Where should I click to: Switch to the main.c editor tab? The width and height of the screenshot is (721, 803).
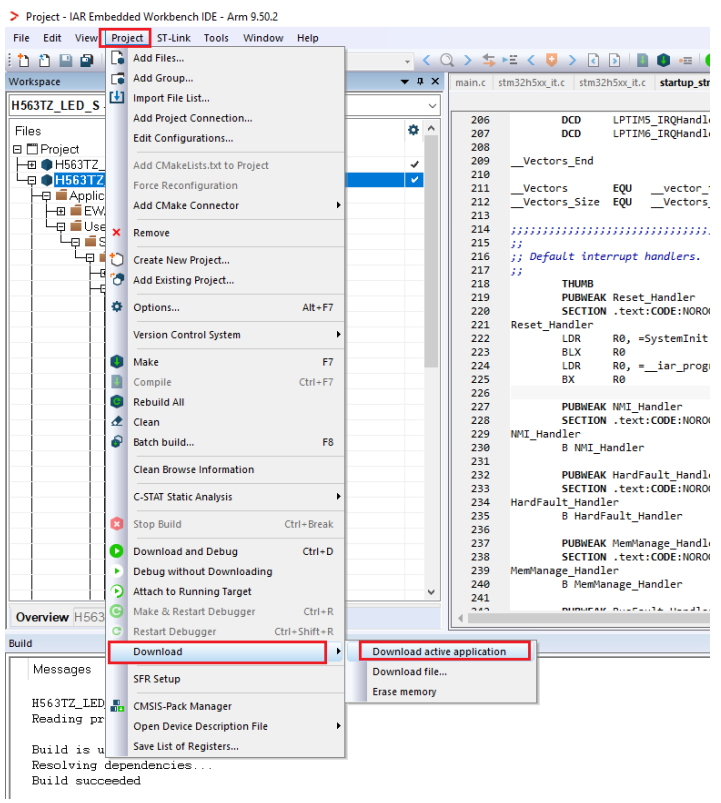point(470,82)
